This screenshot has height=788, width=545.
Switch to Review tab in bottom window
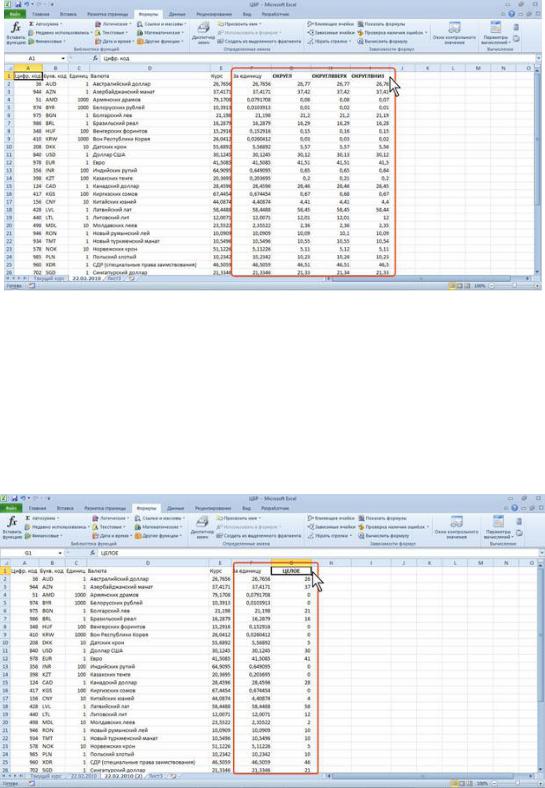[213, 508]
